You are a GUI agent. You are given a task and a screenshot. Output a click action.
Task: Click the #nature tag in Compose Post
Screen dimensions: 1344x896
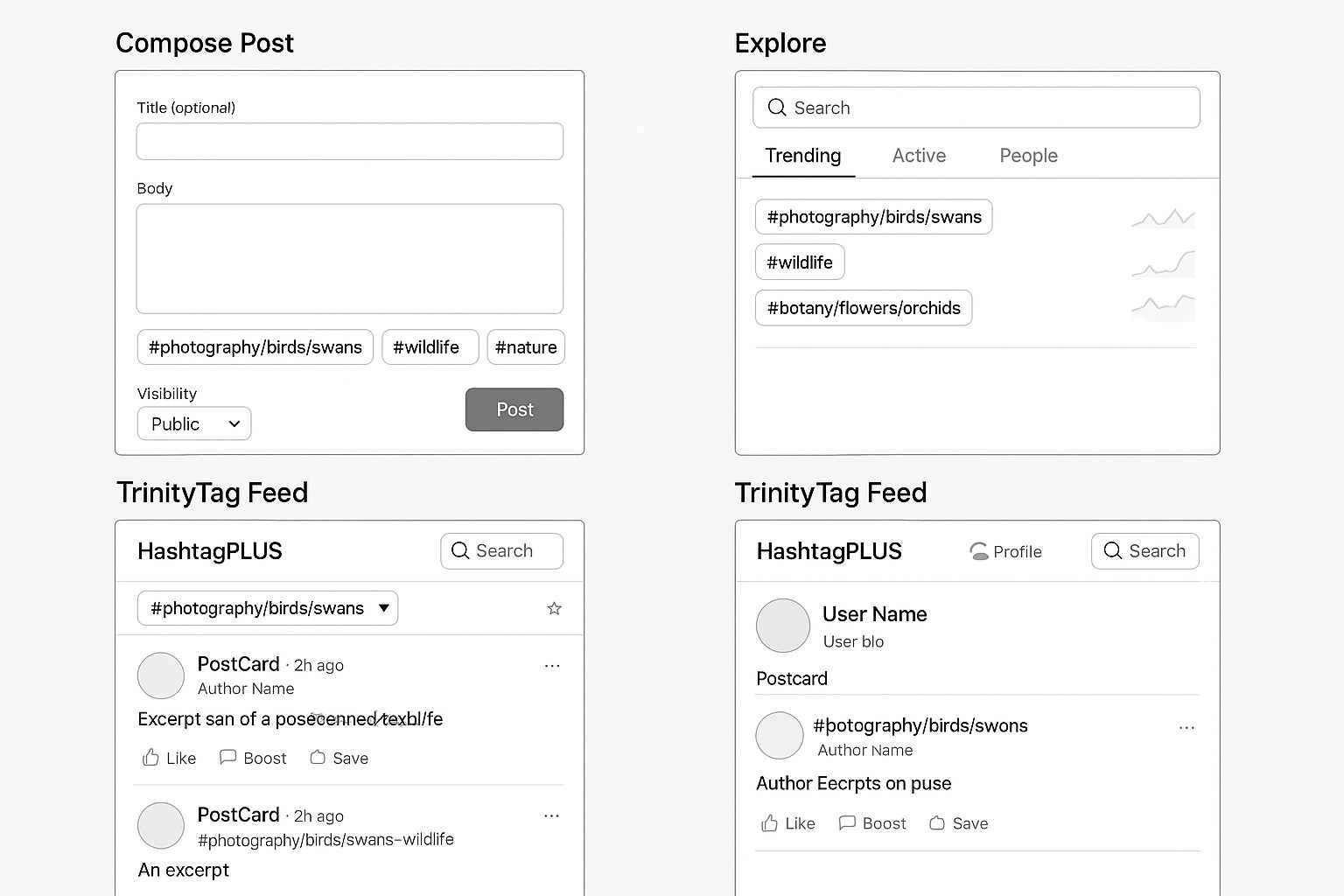click(526, 347)
